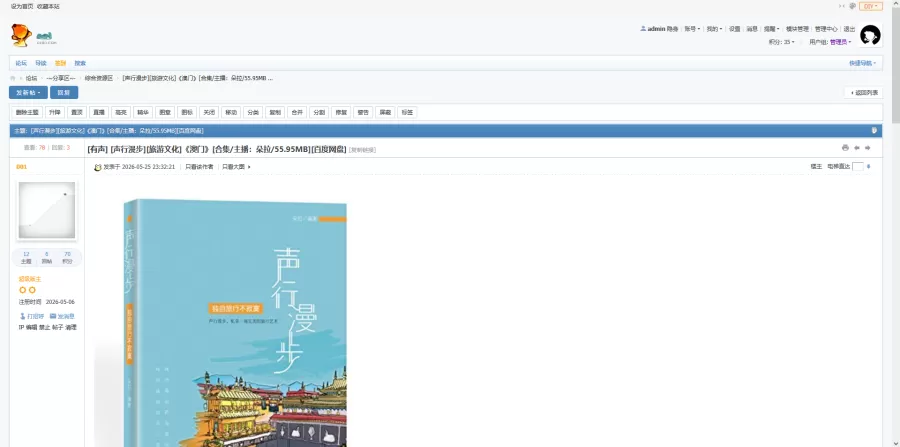Click poster 001's avatar image
The image size is (900, 447).
click(x=46, y=210)
